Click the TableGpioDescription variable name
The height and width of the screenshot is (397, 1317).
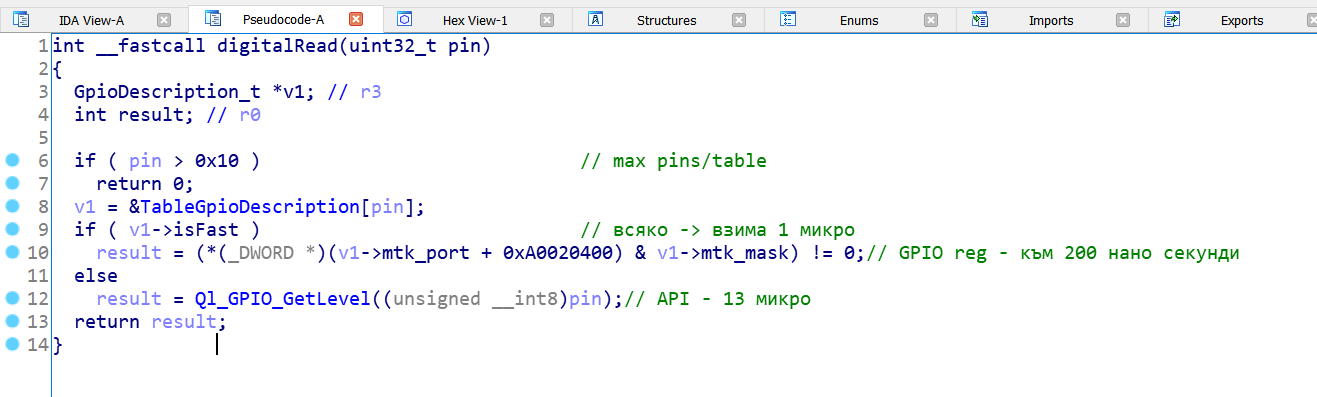[x=249, y=207]
